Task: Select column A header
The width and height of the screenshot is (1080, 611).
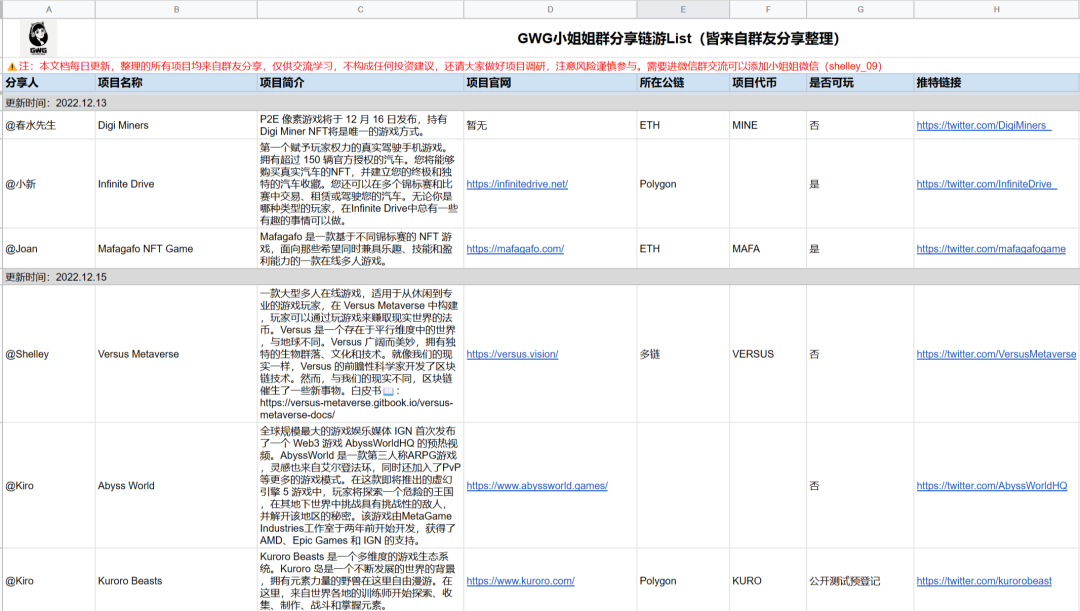Action: click(x=49, y=9)
